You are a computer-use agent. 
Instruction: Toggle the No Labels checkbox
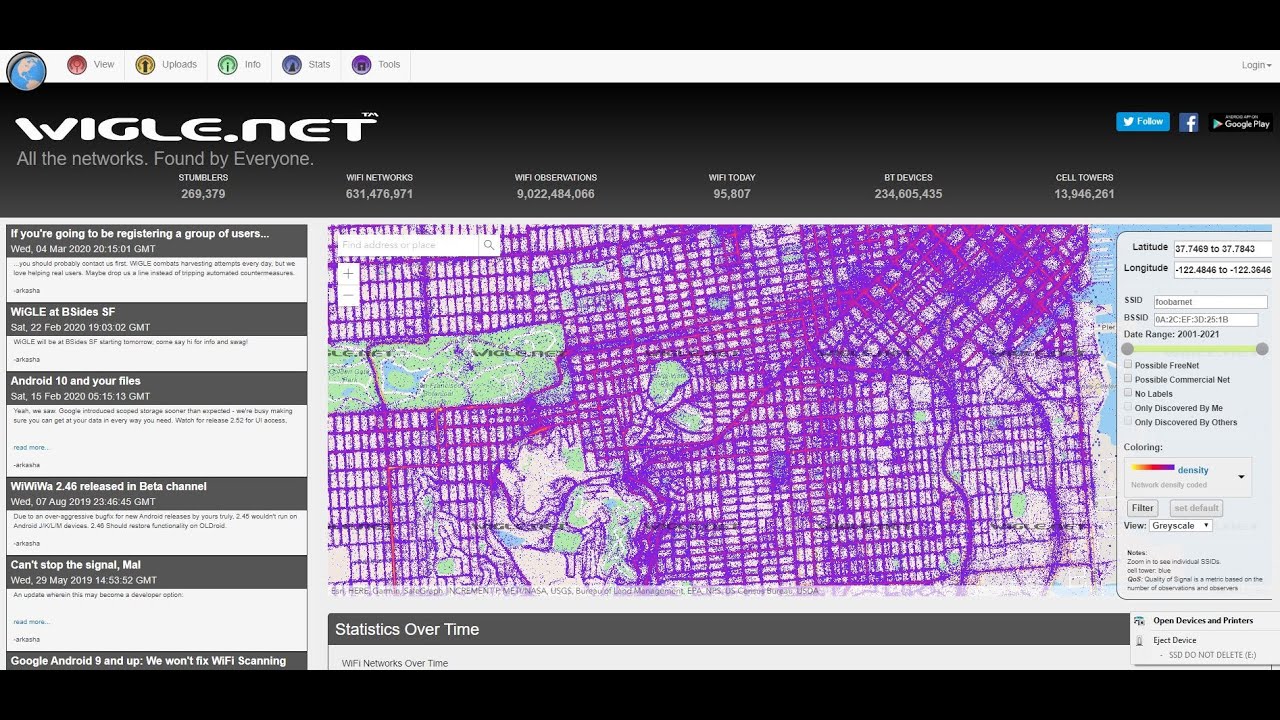coord(1129,393)
